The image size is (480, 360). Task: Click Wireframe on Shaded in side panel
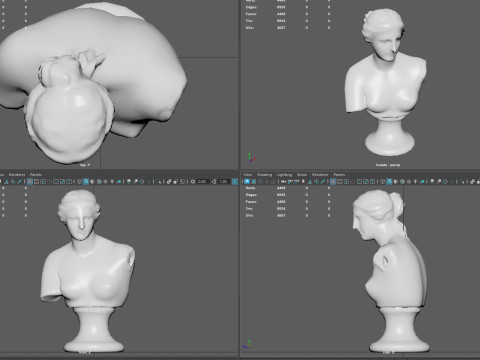(402, 181)
